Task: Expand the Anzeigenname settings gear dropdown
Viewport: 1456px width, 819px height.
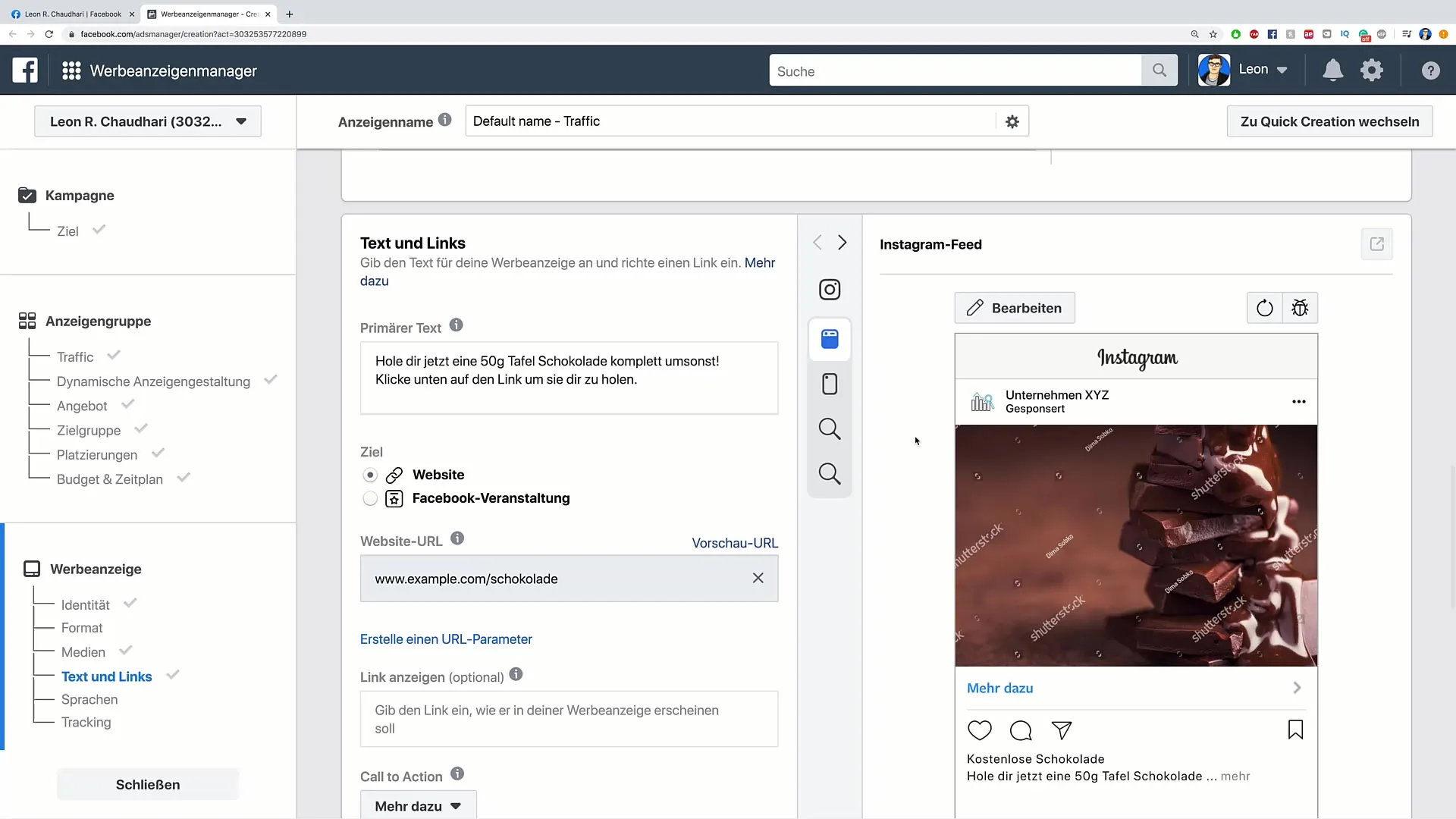Action: (1012, 121)
